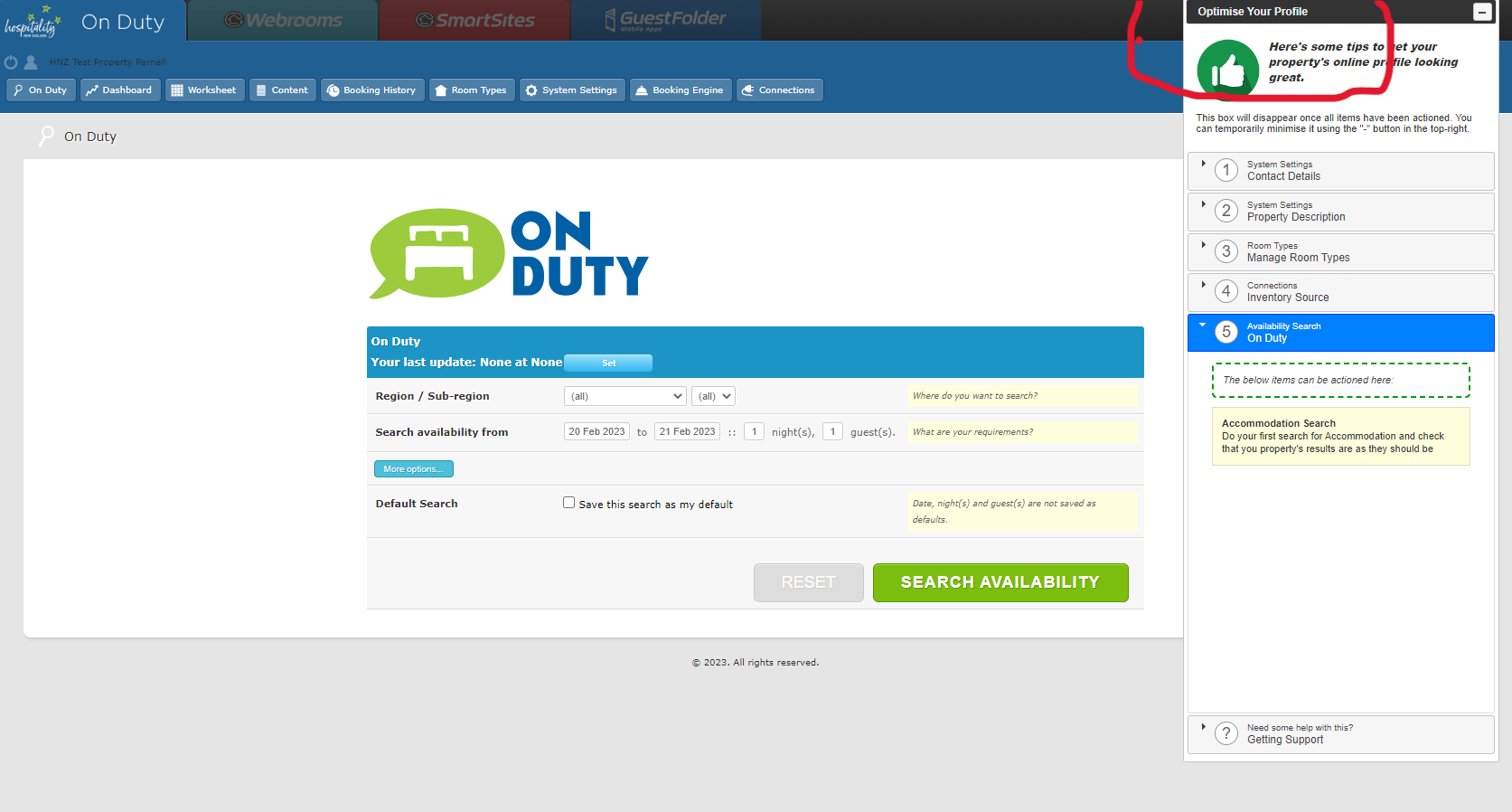The image size is (1512, 812).
Task: Click 'Your last update: None at None' text
Action: pos(466,363)
